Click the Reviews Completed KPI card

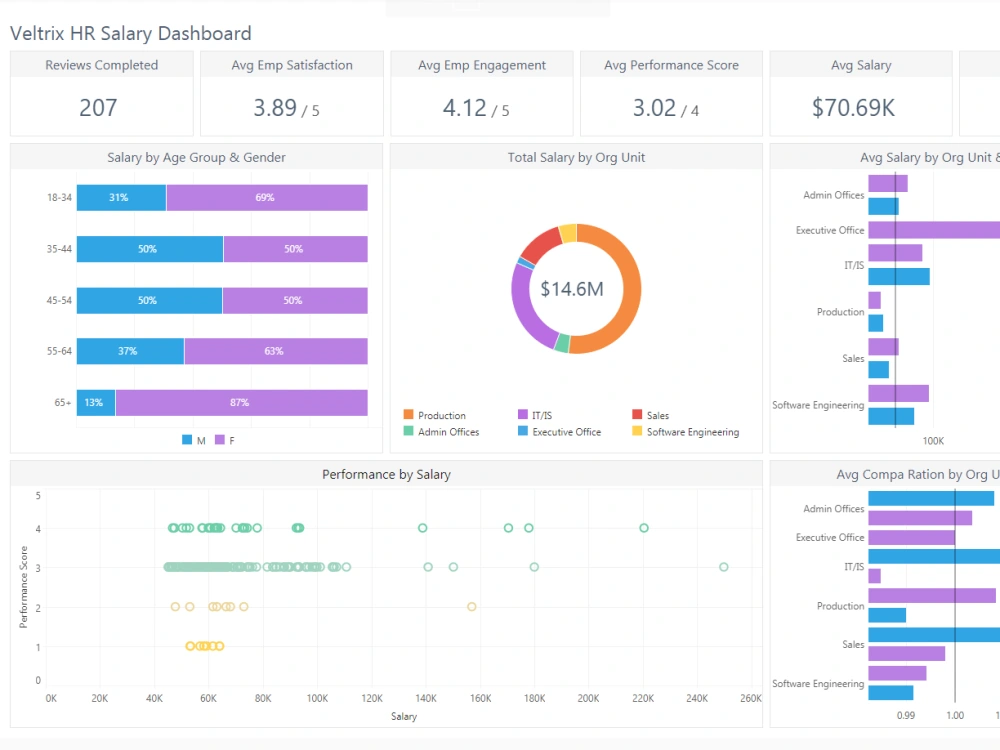pos(101,93)
